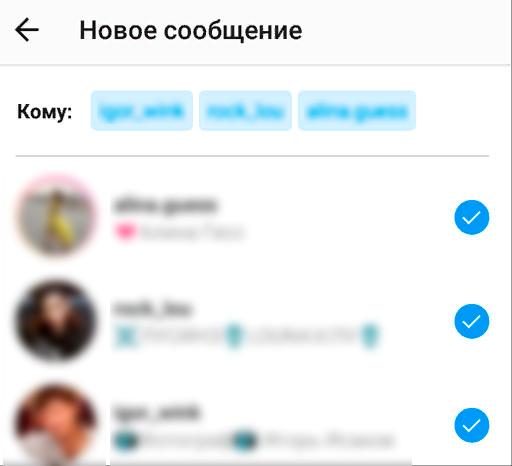Image resolution: width=512 pixels, height=466 pixels.
Task: Select the last recipient chip in the Кому field
Action: tap(357, 110)
